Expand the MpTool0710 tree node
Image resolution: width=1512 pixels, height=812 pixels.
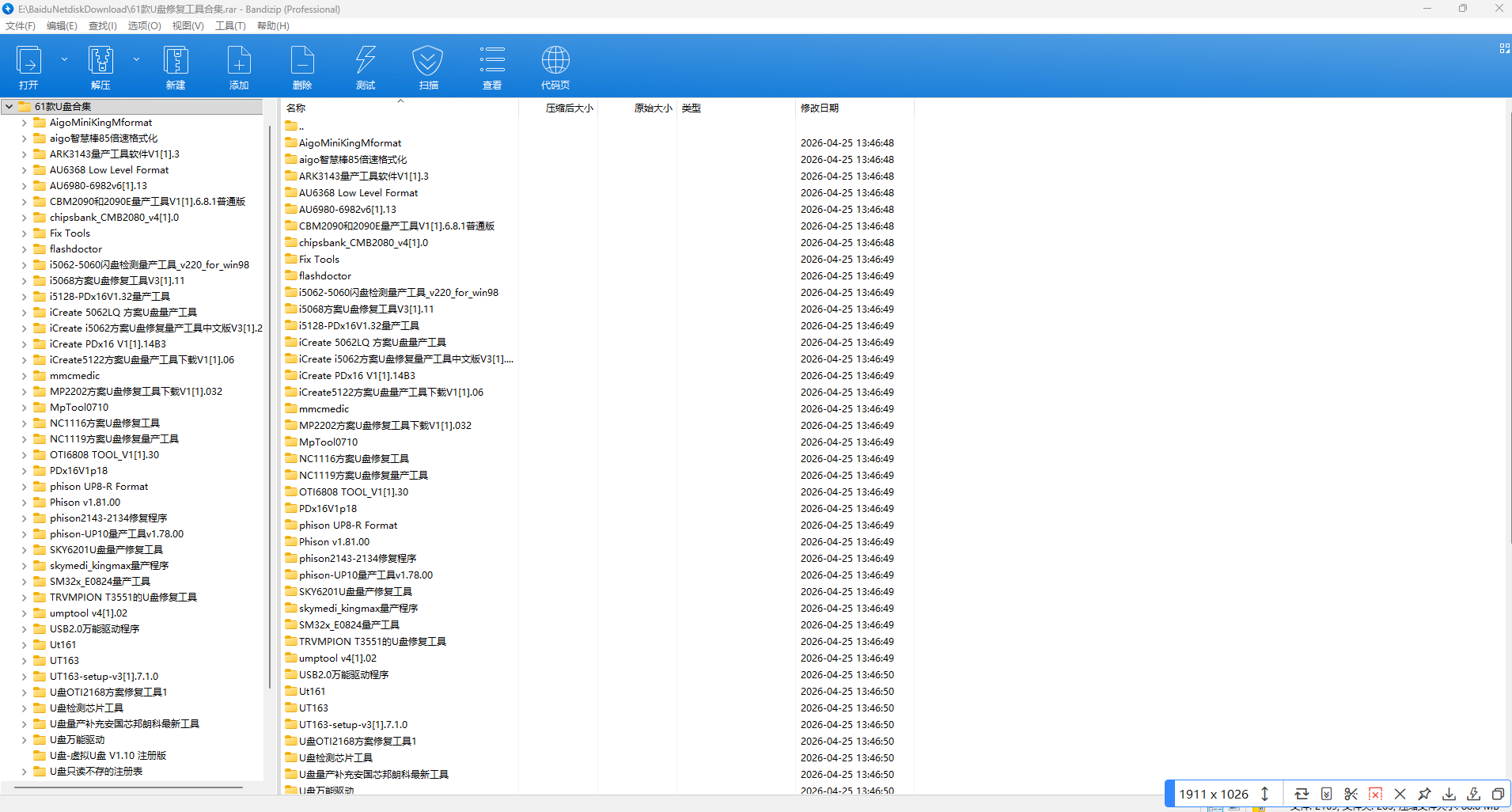[24, 408]
